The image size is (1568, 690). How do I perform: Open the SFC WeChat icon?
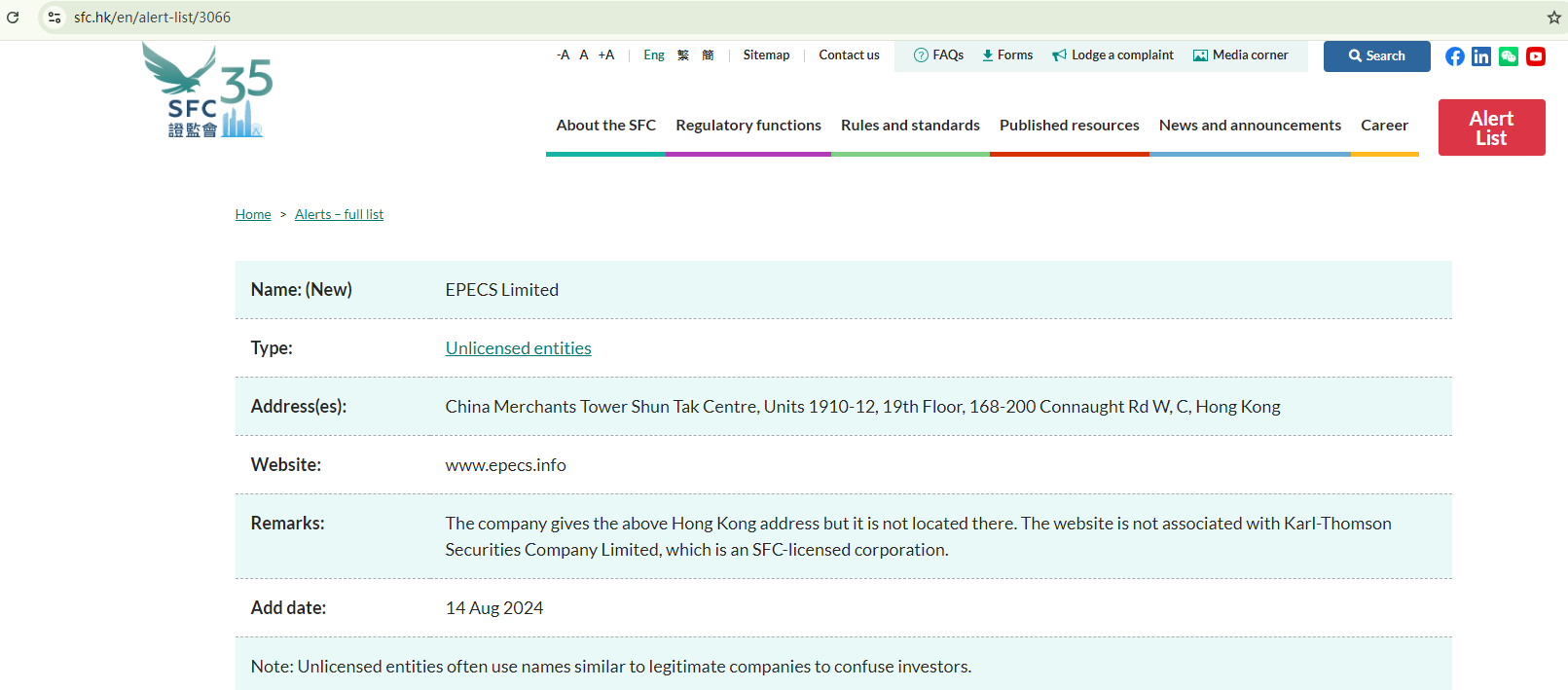[x=1508, y=56]
